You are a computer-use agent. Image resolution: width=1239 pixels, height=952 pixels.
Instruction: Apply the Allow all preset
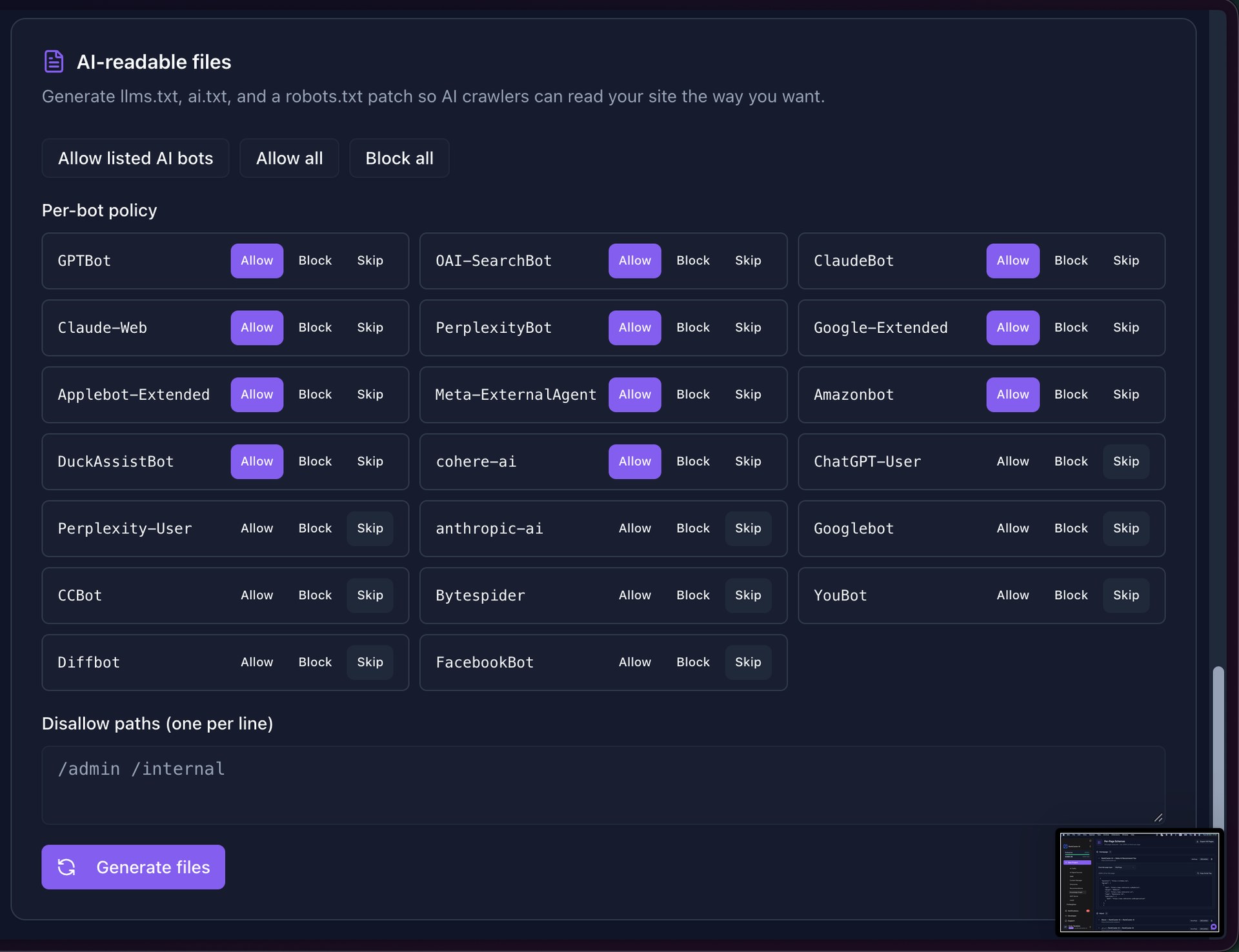(x=289, y=158)
